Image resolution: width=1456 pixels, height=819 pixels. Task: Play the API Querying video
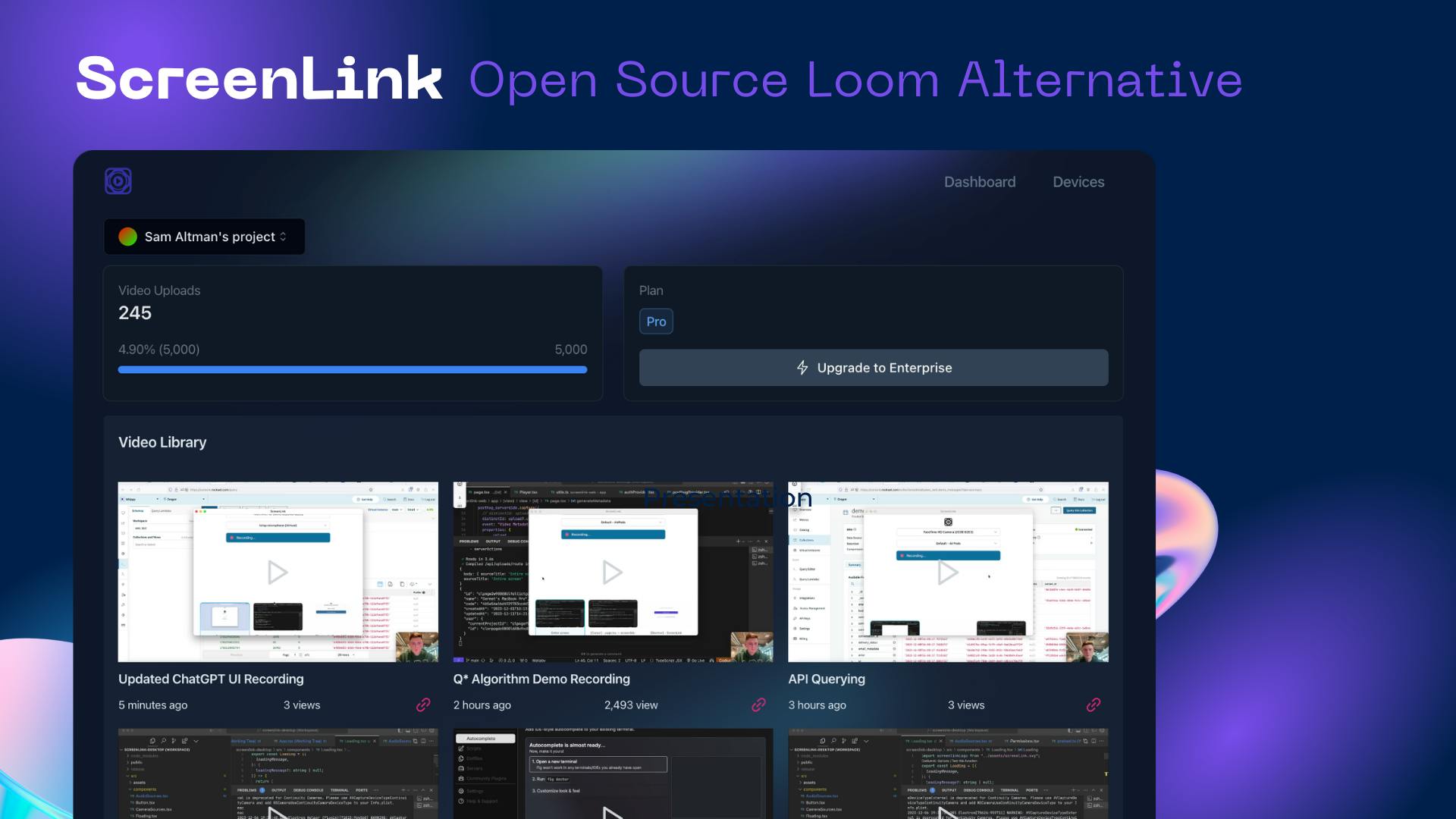coord(948,573)
